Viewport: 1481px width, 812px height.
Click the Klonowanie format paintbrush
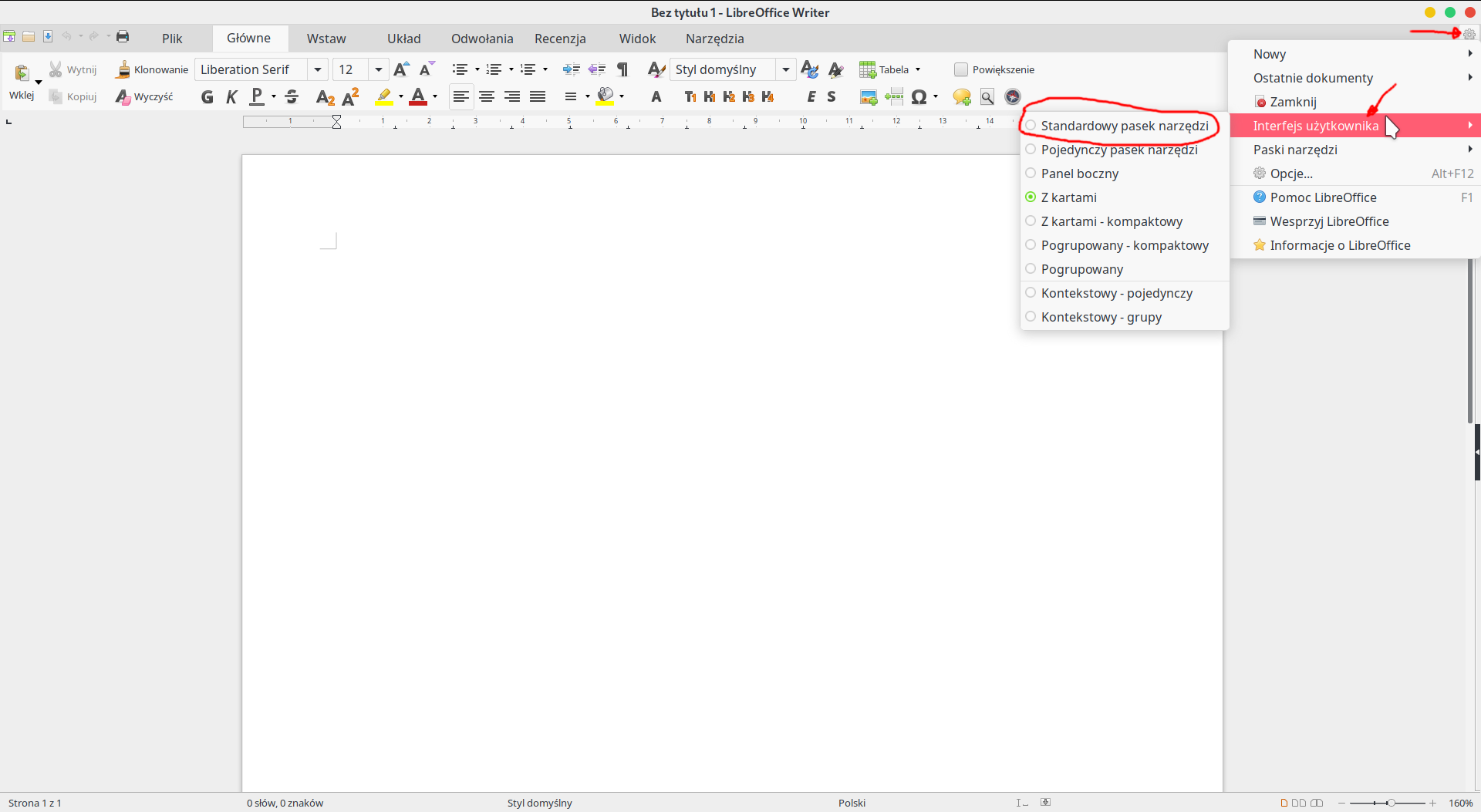tap(152, 69)
